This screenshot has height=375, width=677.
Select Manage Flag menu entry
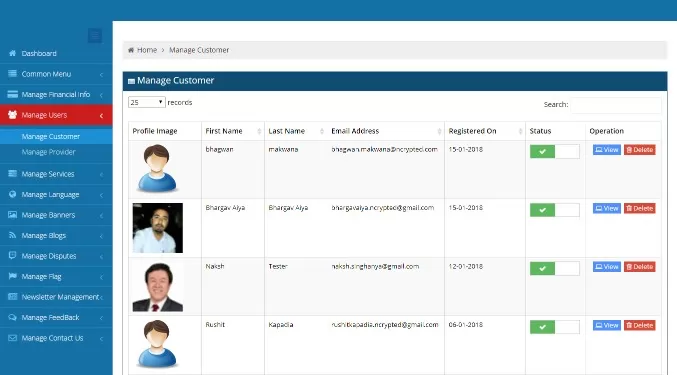pyautogui.click(x=56, y=276)
